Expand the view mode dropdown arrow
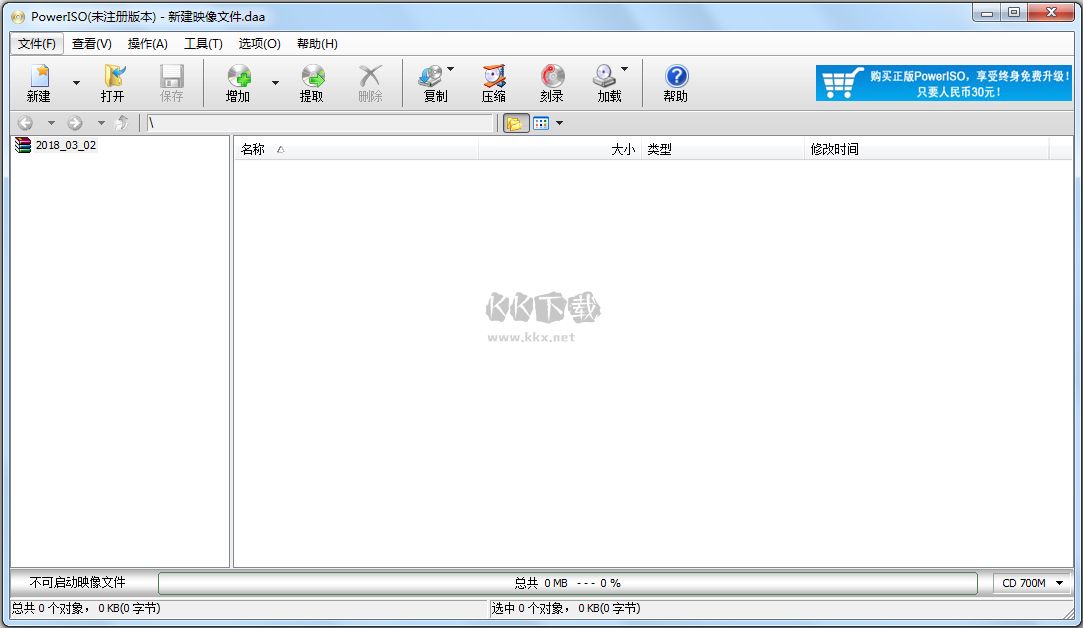 point(557,122)
